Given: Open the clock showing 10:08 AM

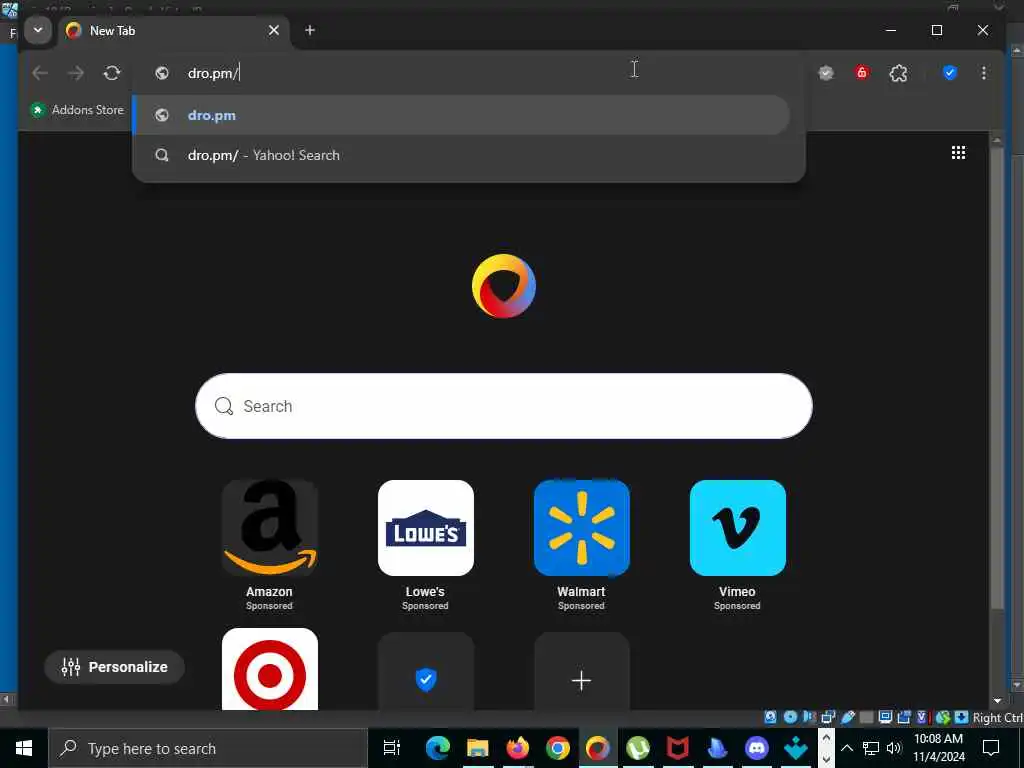Looking at the screenshot, I should pyautogui.click(x=938, y=748).
